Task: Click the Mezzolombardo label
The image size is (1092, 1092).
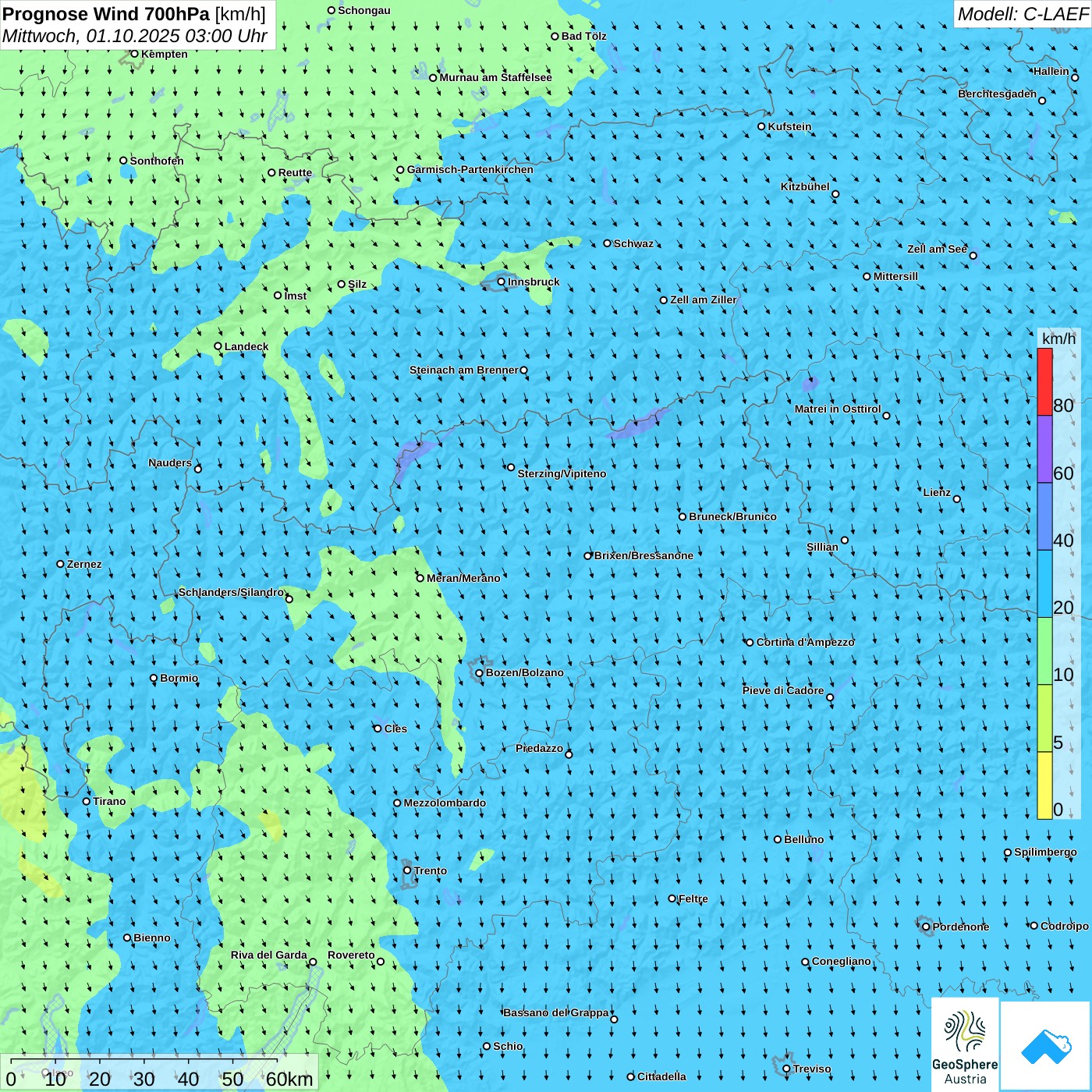Action: click(445, 803)
